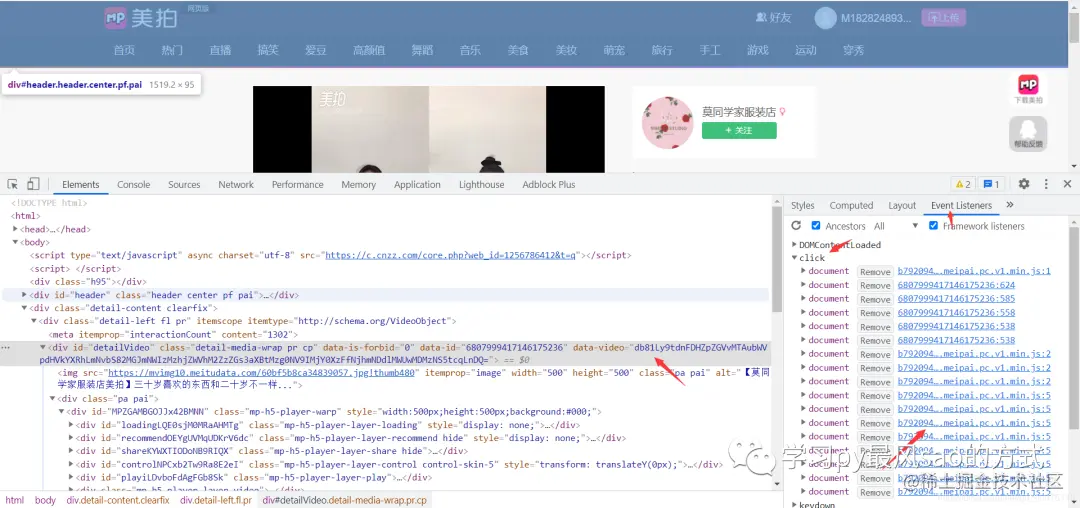Image resolution: width=1080 pixels, height=508 pixels.
Task: Expand the div id="header" node
Action: (x=25, y=295)
